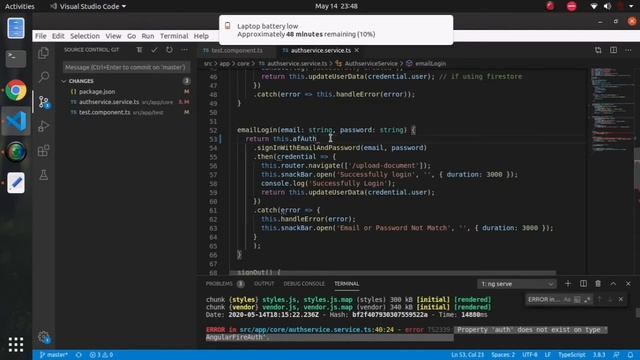640x360 pixels.
Task: Refresh the source control list
Action: click(169, 50)
